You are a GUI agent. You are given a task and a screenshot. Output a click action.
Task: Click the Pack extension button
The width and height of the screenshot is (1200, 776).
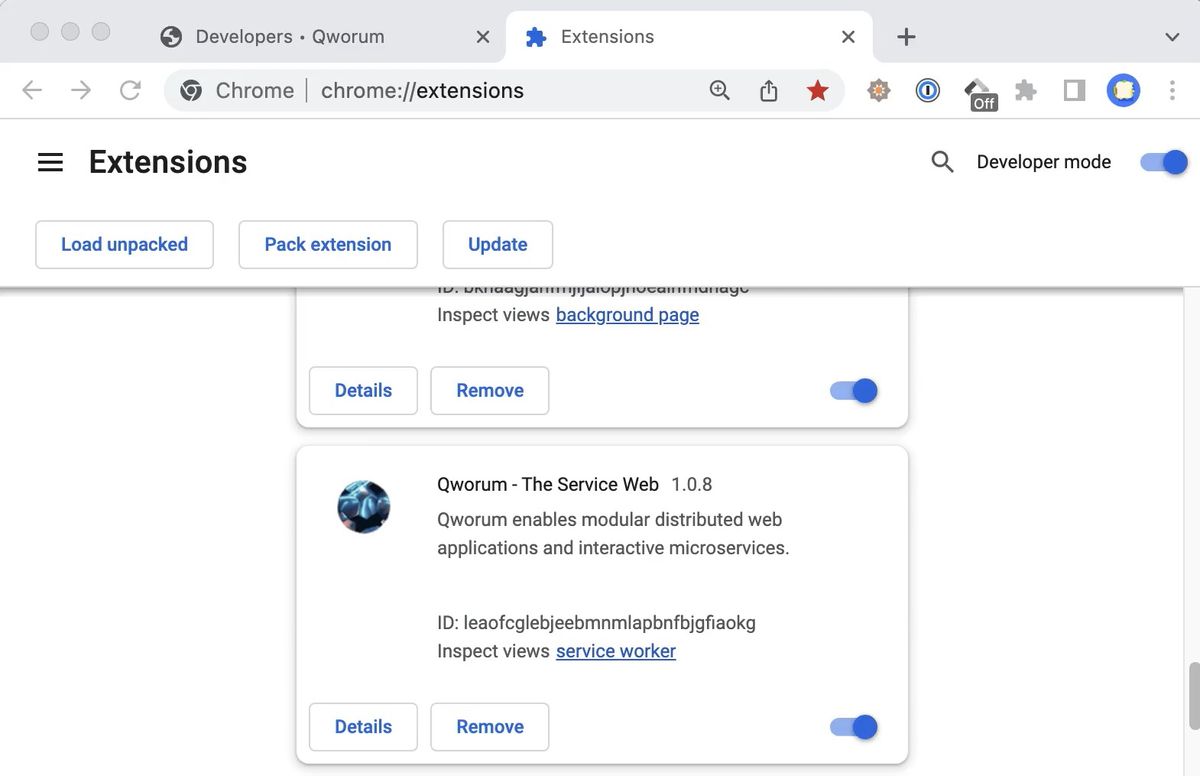[x=328, y=245]
